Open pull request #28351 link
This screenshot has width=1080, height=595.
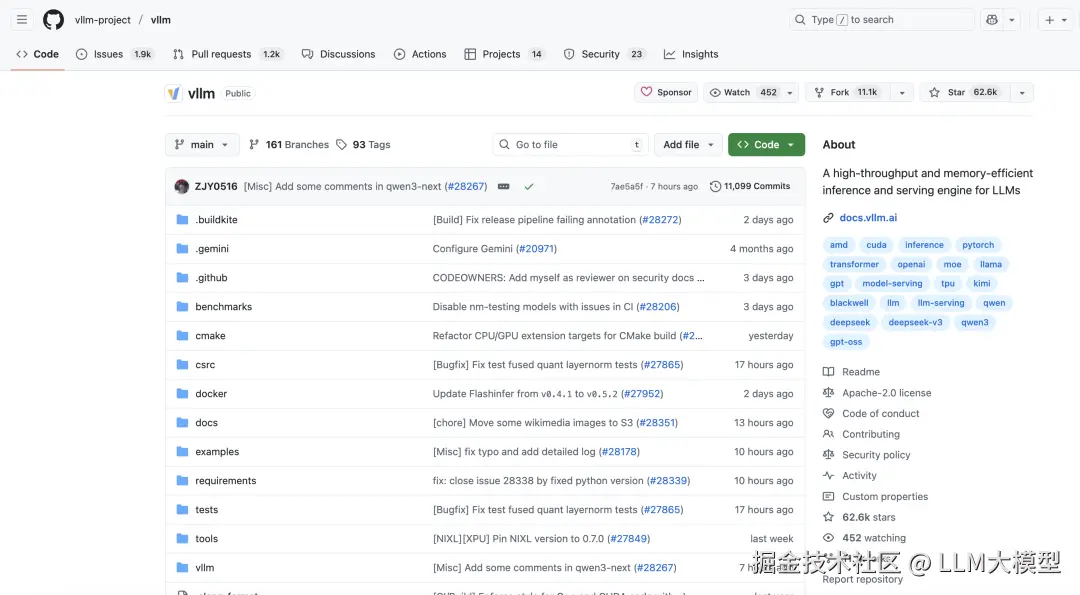tap(657, 423)
